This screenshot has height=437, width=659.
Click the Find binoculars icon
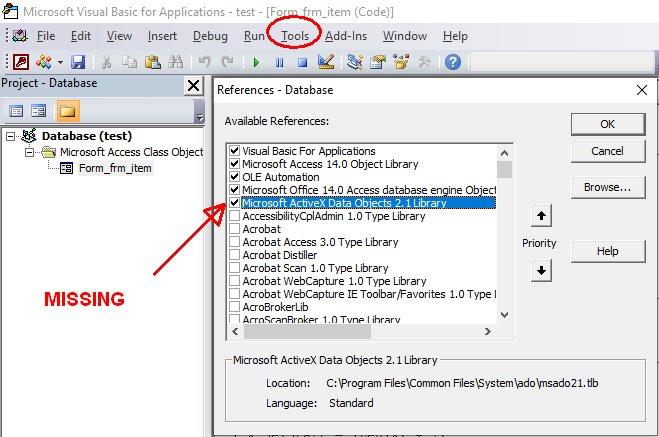click(176, 62)
